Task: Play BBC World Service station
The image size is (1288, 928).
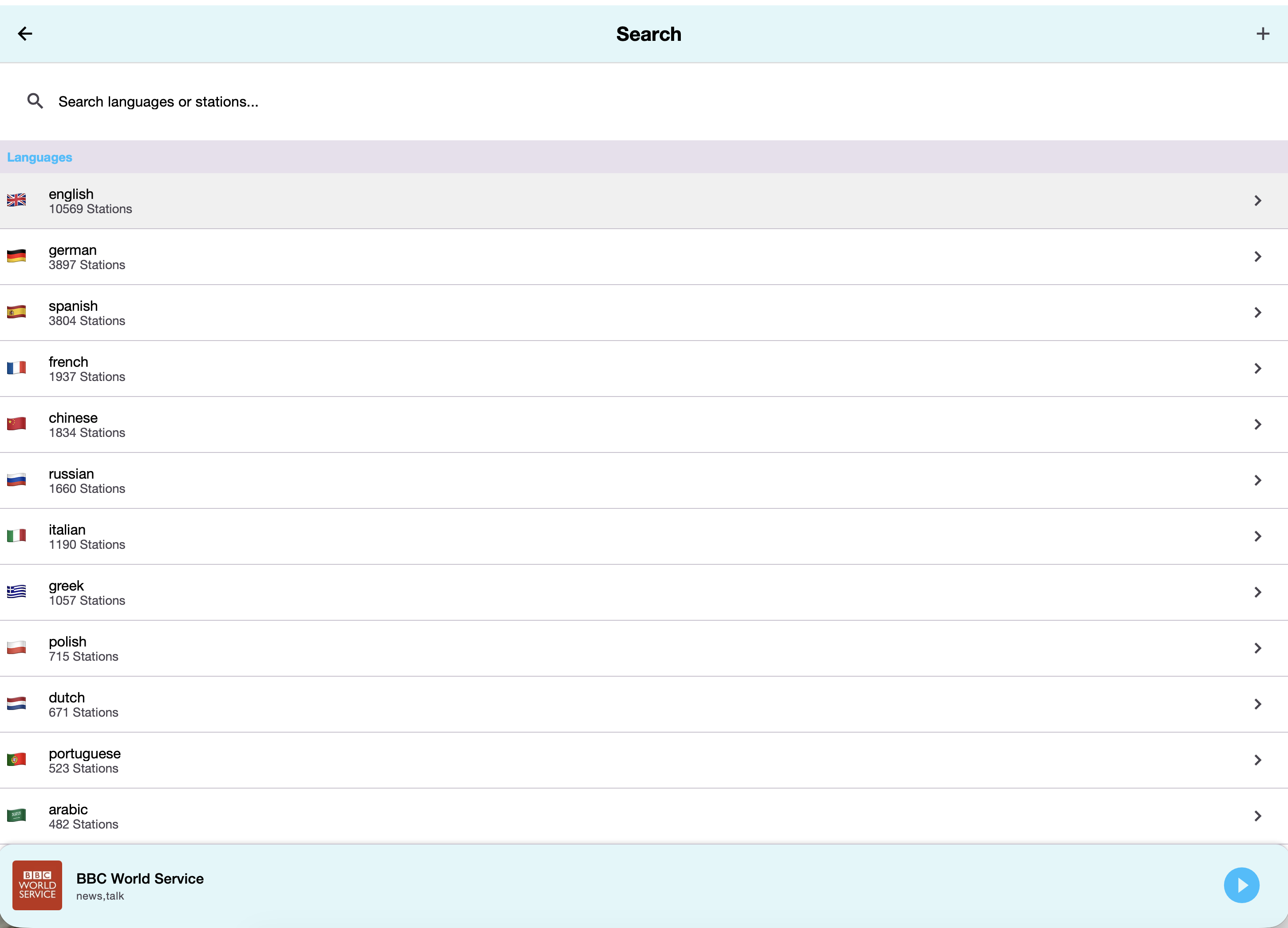Action: [x=1241, y=885]
